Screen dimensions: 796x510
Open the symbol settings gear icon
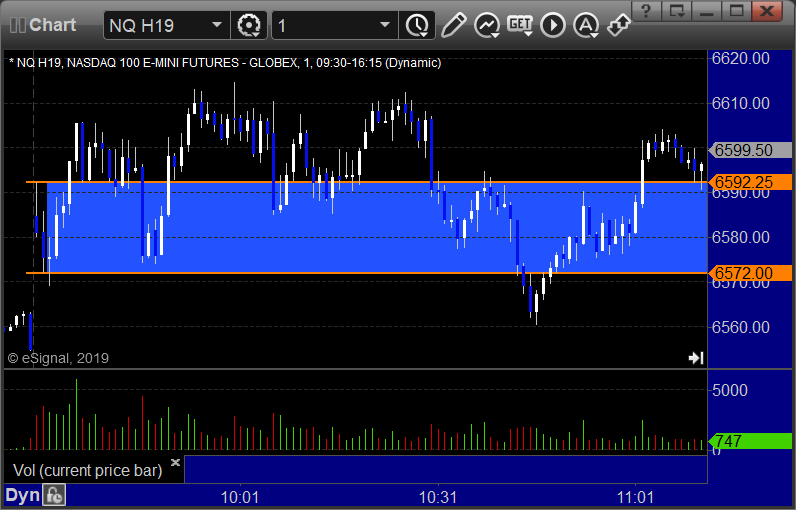(x=249, y=25)
